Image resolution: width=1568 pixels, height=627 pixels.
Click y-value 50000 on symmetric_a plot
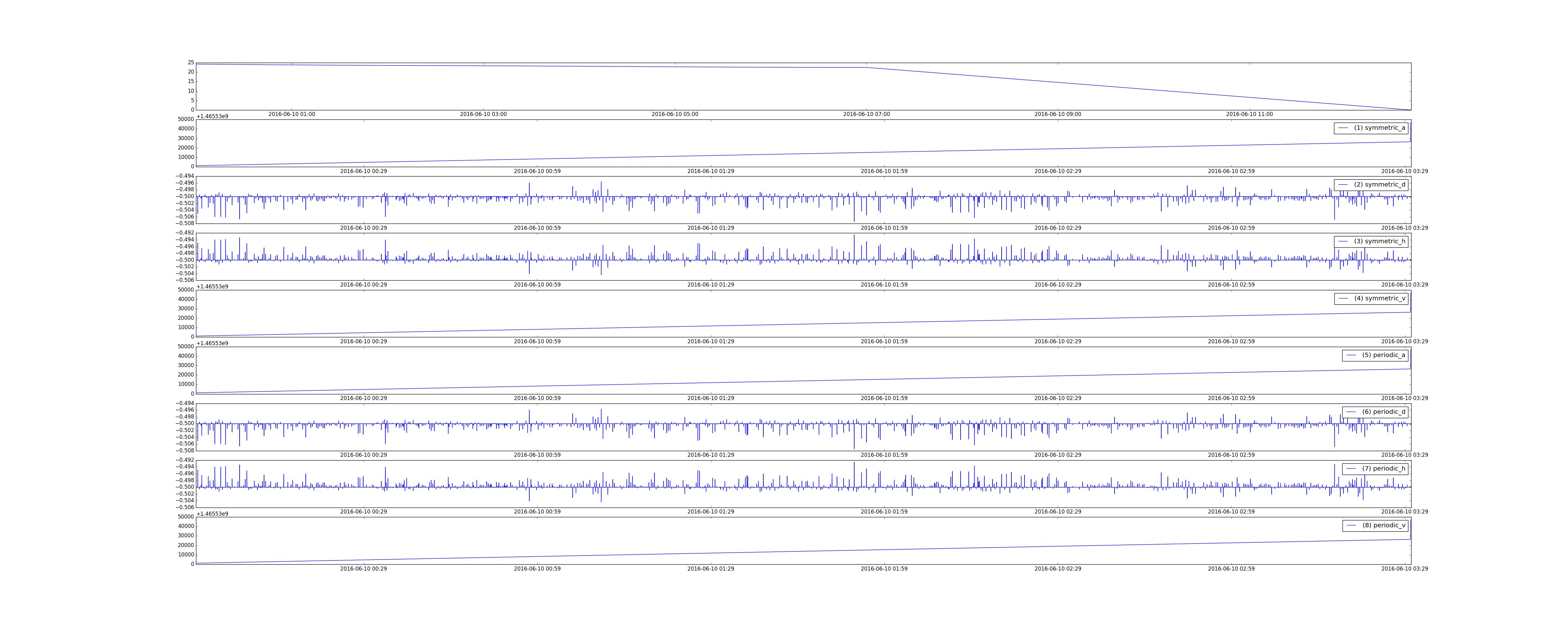(x=186, y=119)
